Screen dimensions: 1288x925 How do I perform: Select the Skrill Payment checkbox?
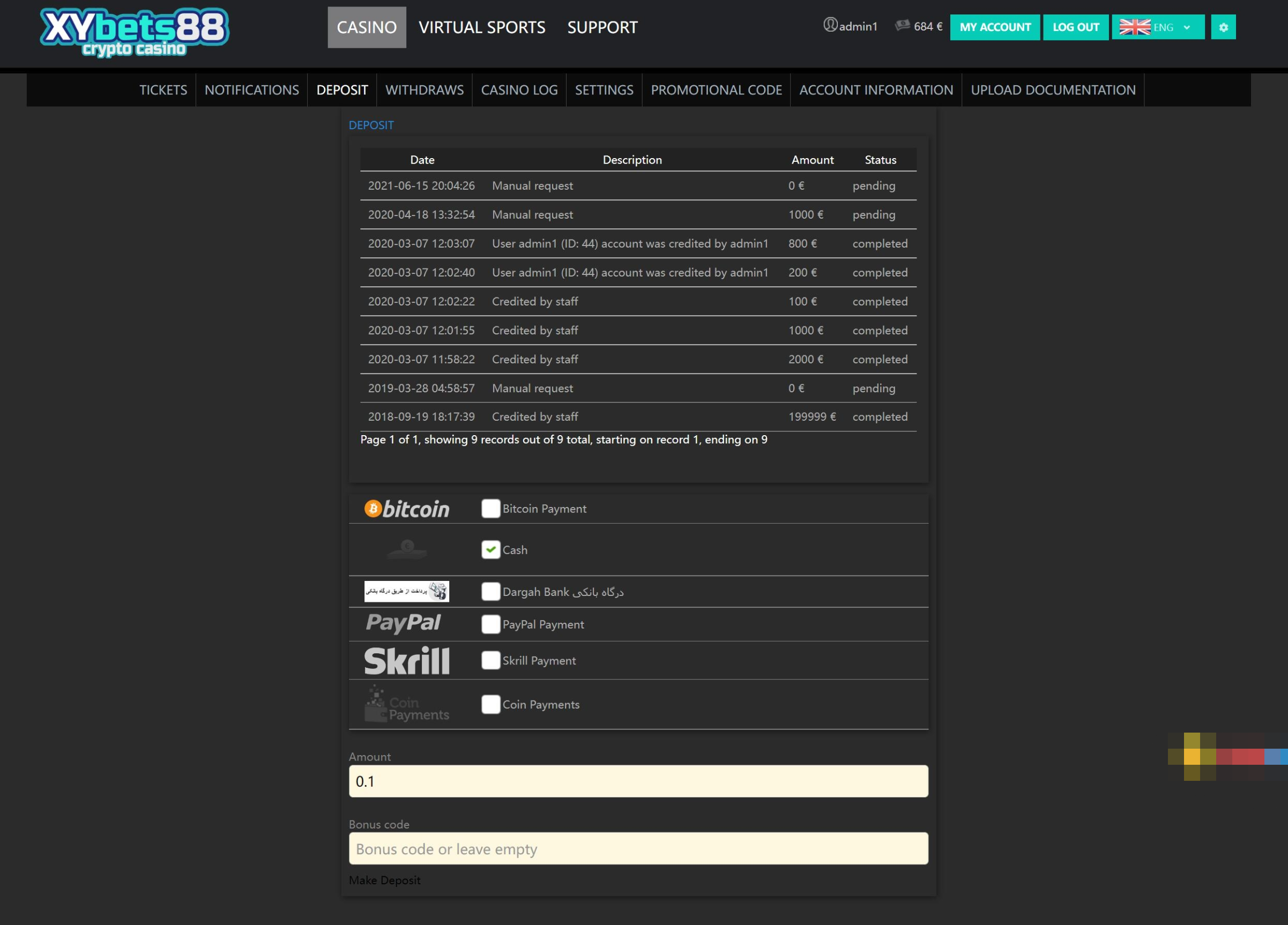click(x=490, y=660)
